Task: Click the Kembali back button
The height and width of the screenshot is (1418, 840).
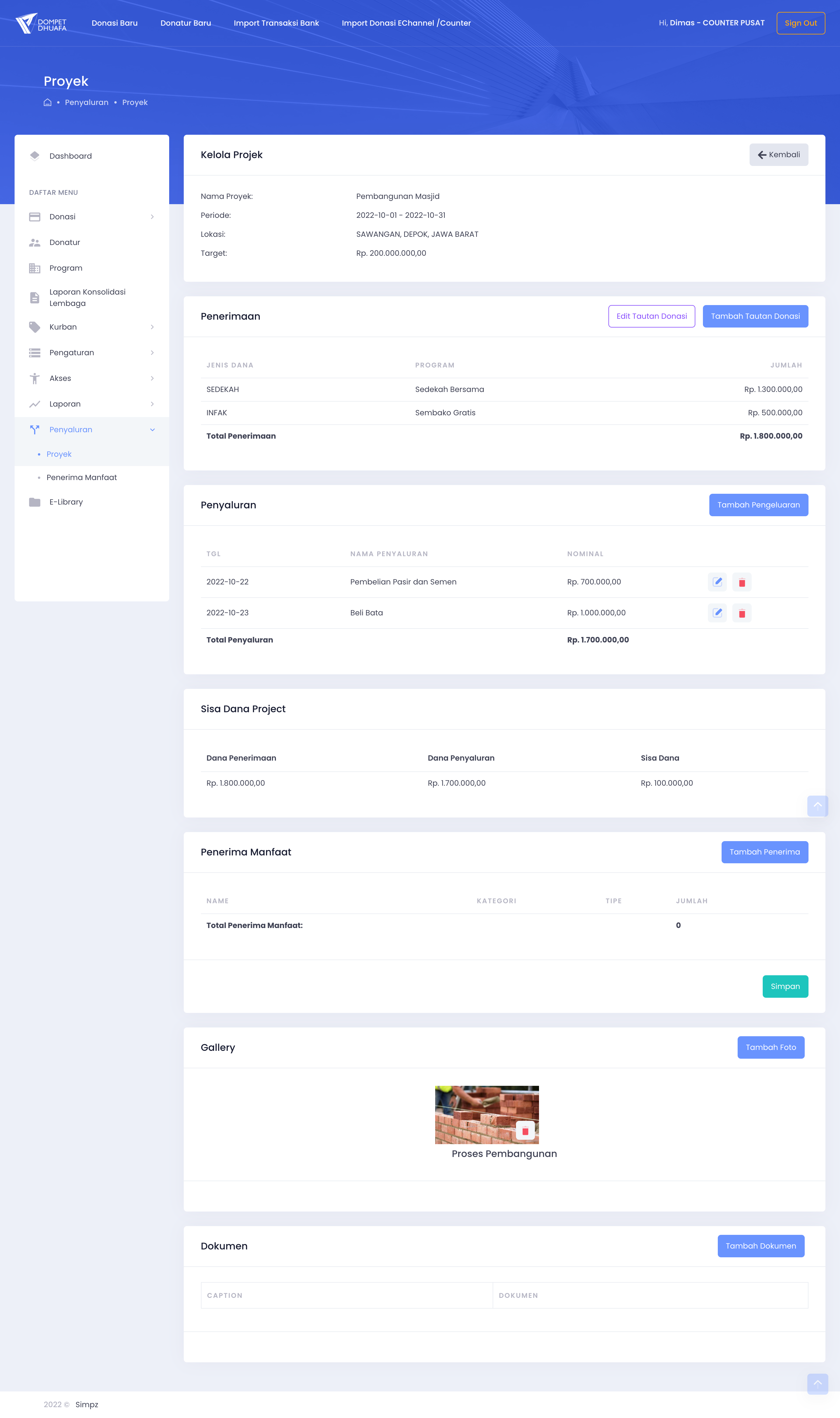Action: click(778, 155)
